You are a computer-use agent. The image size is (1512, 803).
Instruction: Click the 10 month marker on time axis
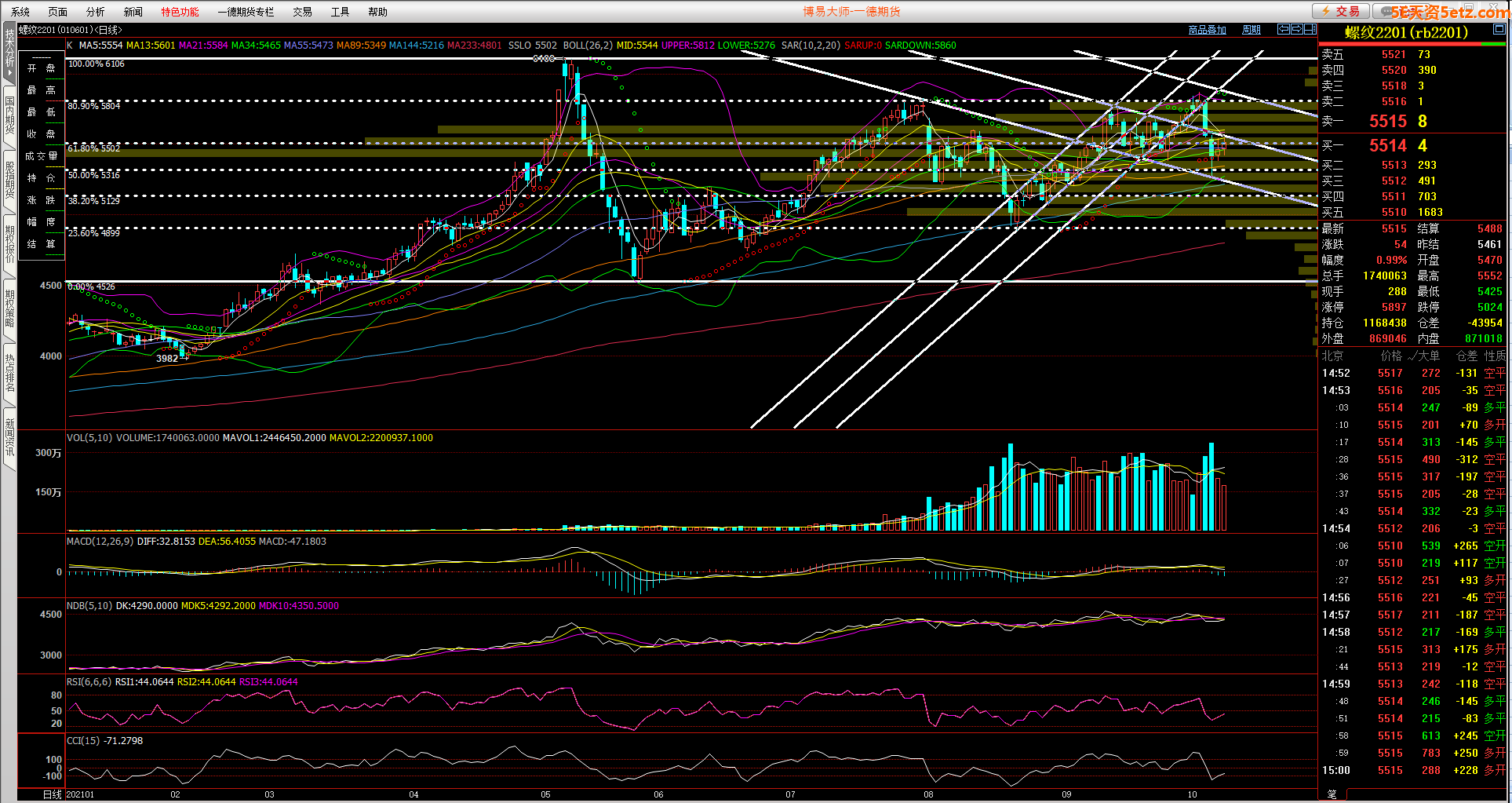(x=1192, y=794)
